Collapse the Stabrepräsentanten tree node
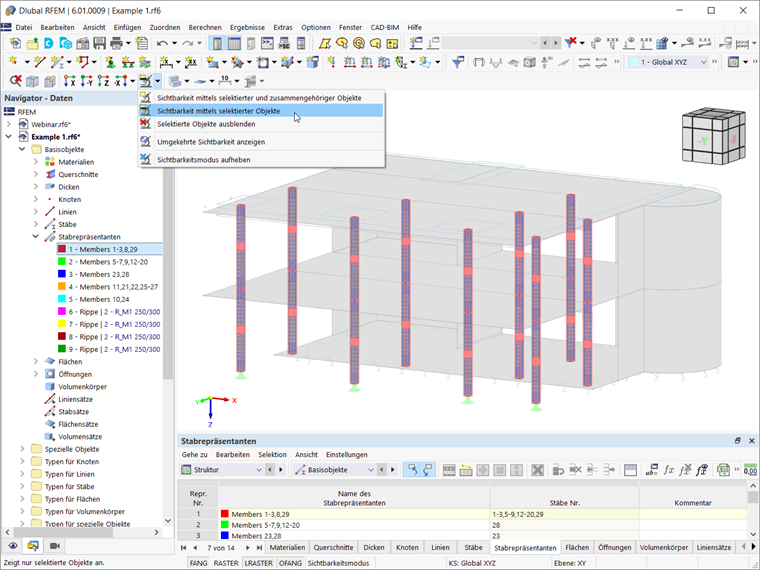 point(35,237)
